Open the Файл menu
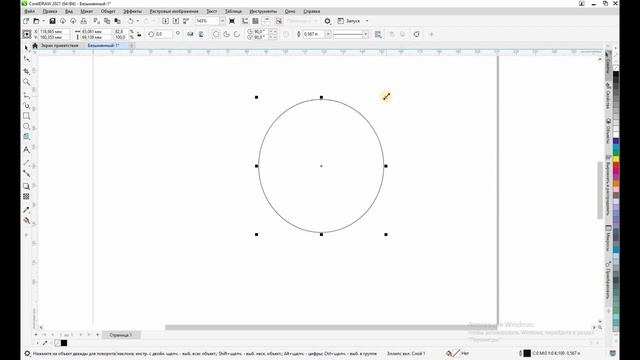 [30, 11]
